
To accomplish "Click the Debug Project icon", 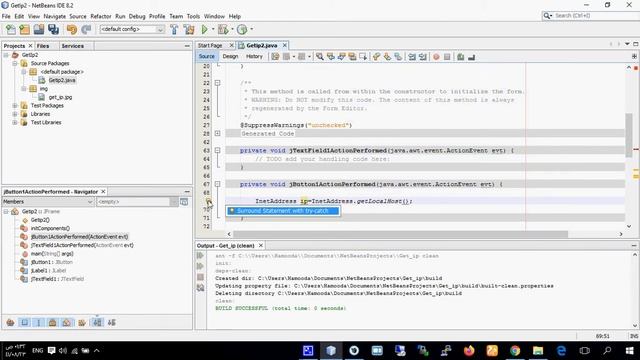I will click(x=223, y=29).
